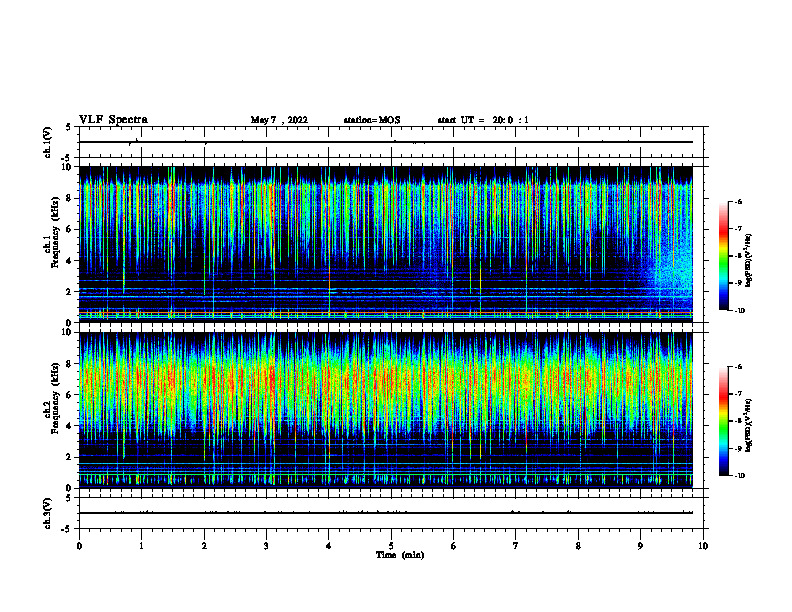This screenshot has width=792, height=612.
Task: Click the "7" minute tick label on time axis
Action: [516, 546]
